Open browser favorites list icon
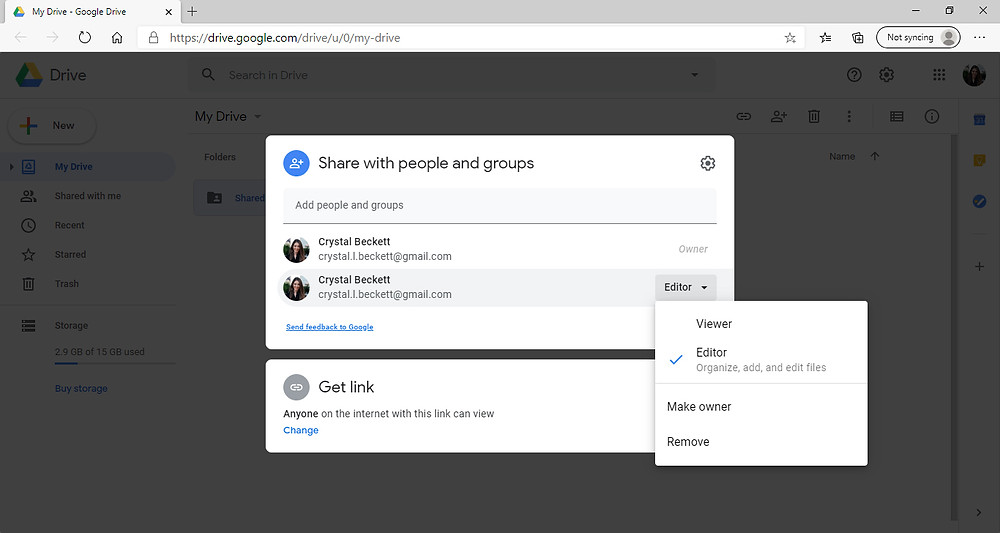The image size is (1000, 533). coord(825,38)
